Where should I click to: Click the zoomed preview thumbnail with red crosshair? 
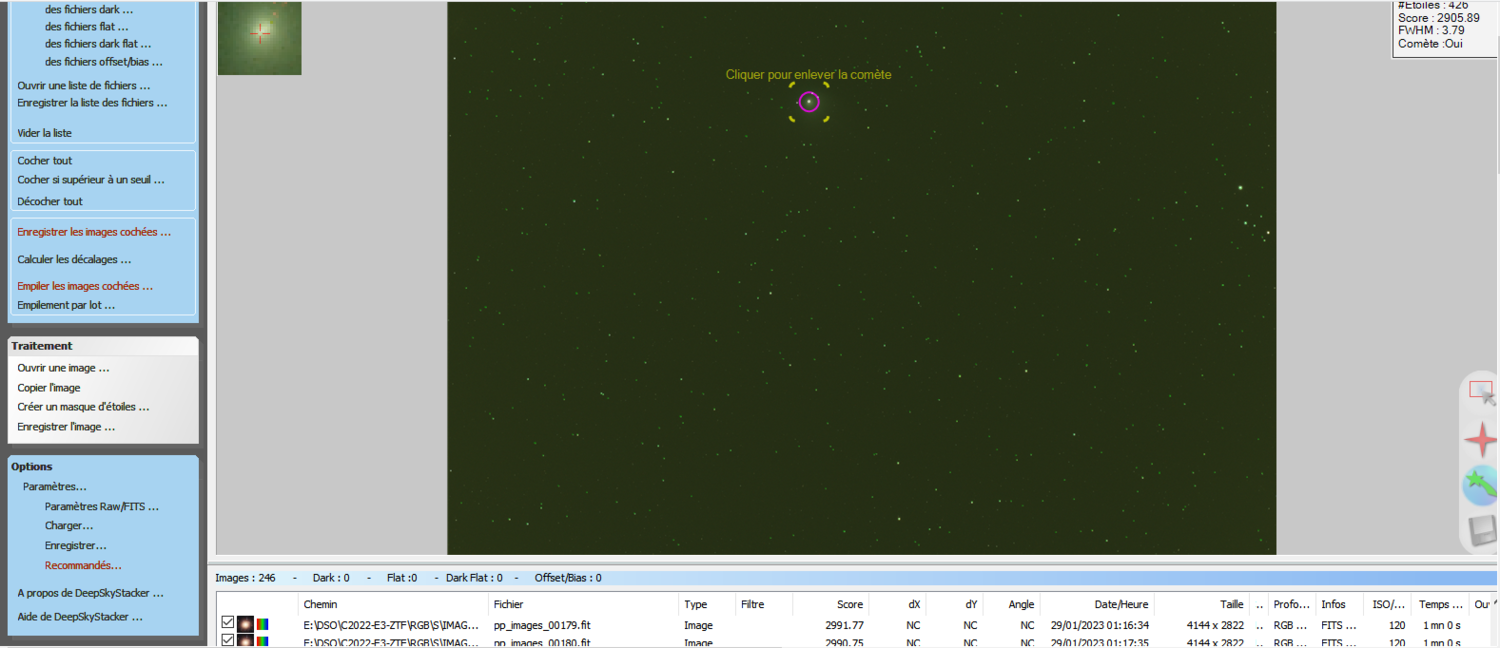click(260, 37)
